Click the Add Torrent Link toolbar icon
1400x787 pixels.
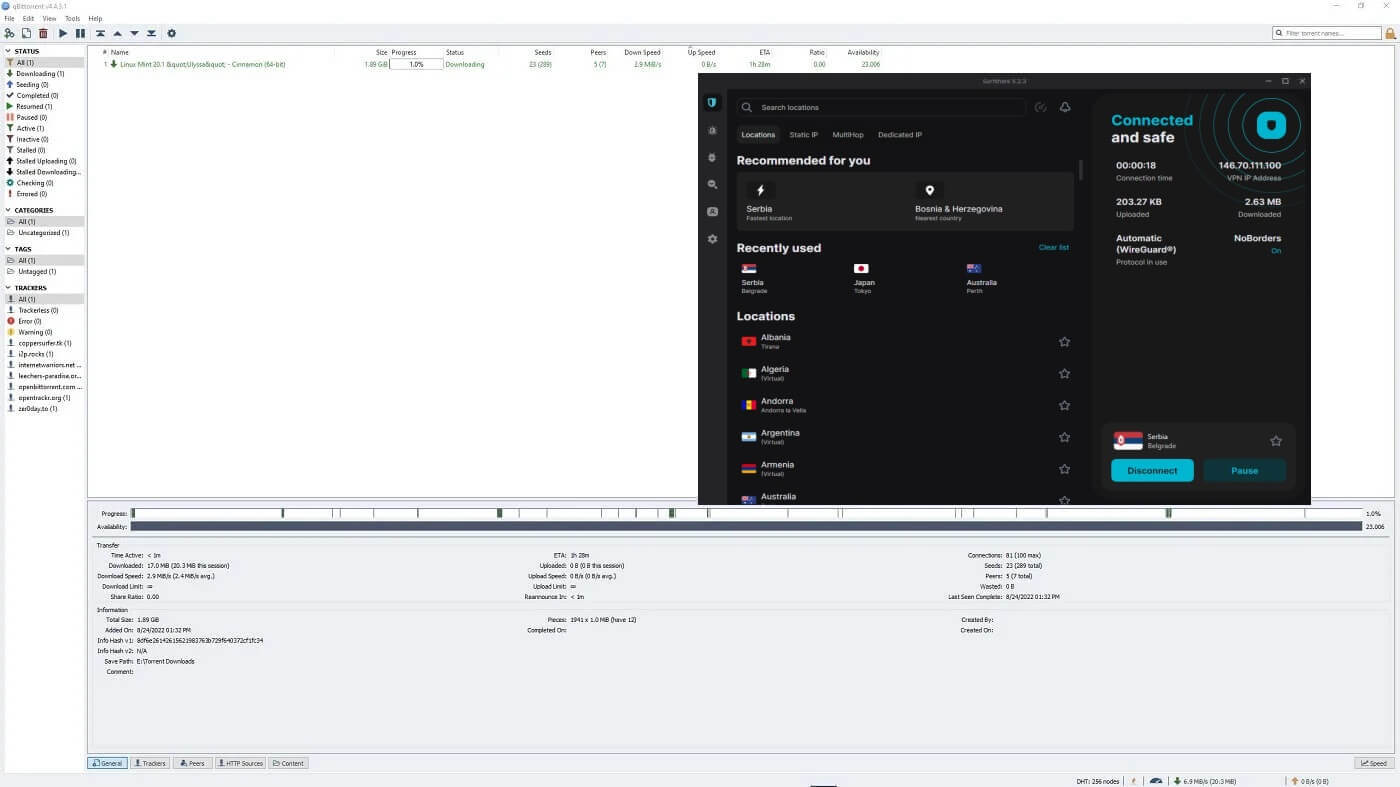(x=9, y=33)
